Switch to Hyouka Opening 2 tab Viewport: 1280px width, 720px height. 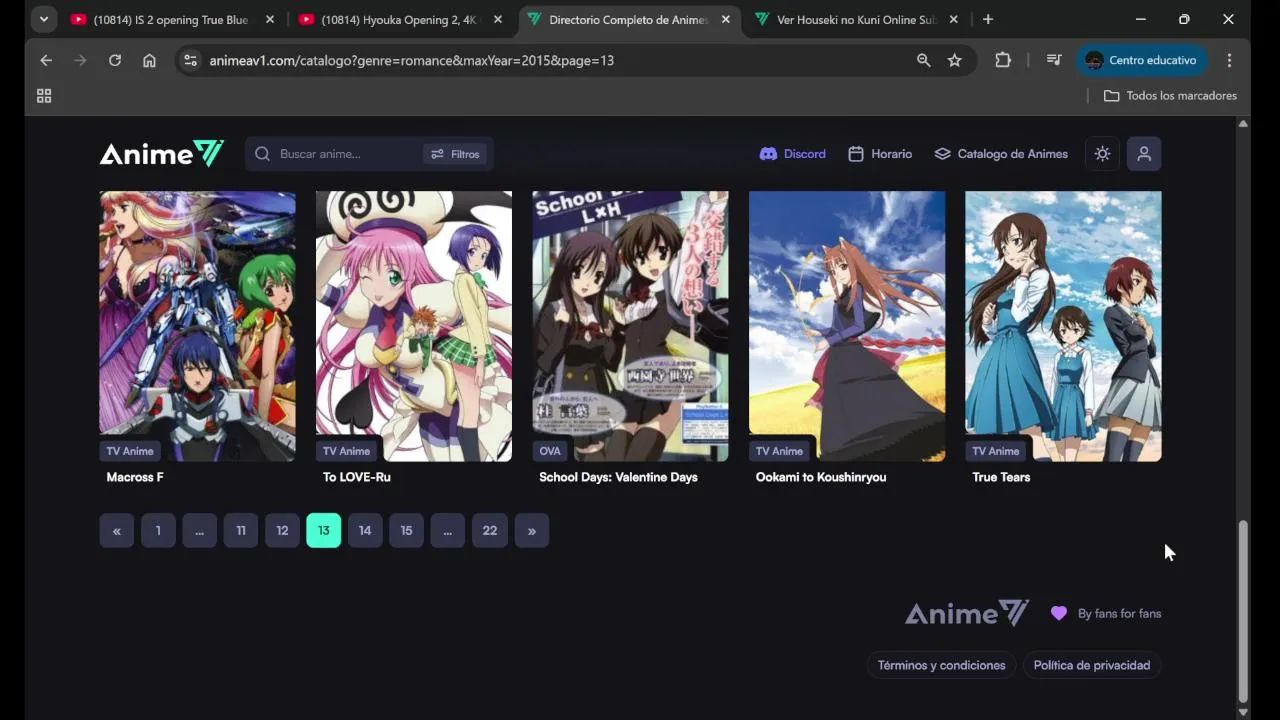pos(400,20)
